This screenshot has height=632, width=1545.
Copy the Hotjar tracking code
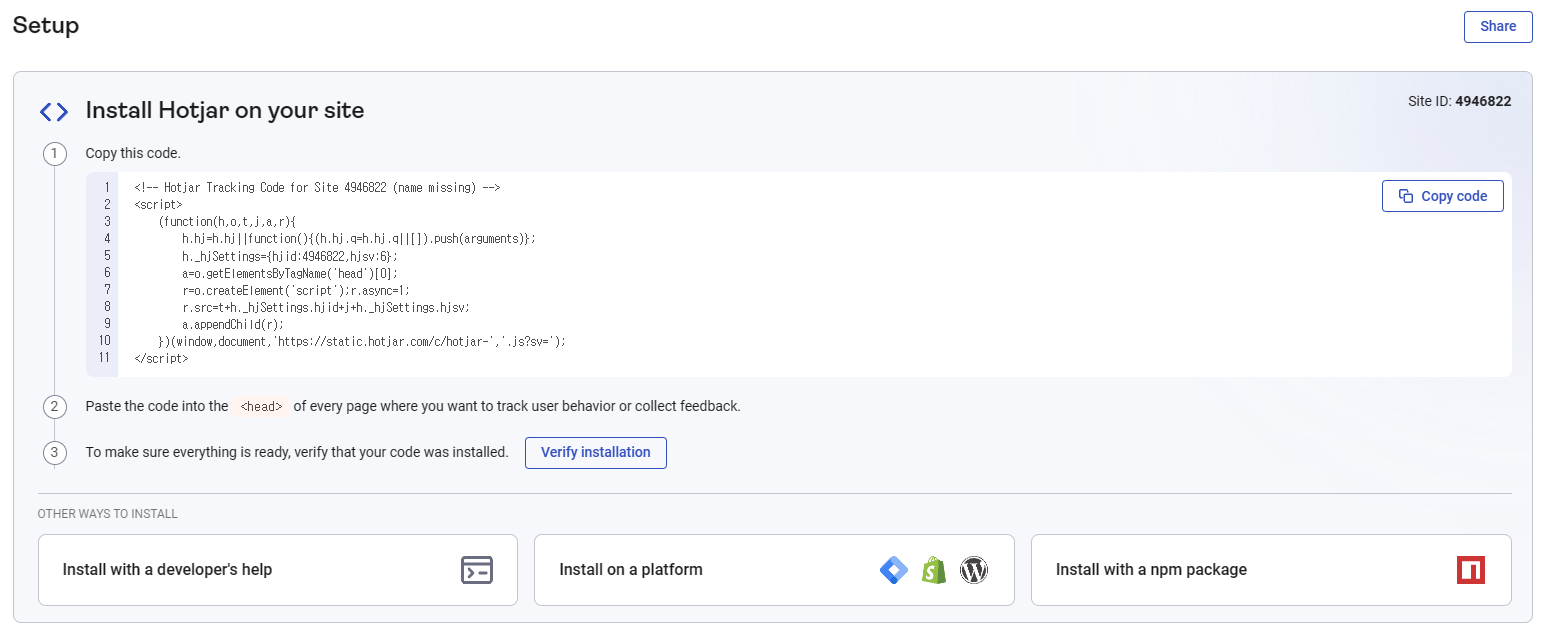1442,196
